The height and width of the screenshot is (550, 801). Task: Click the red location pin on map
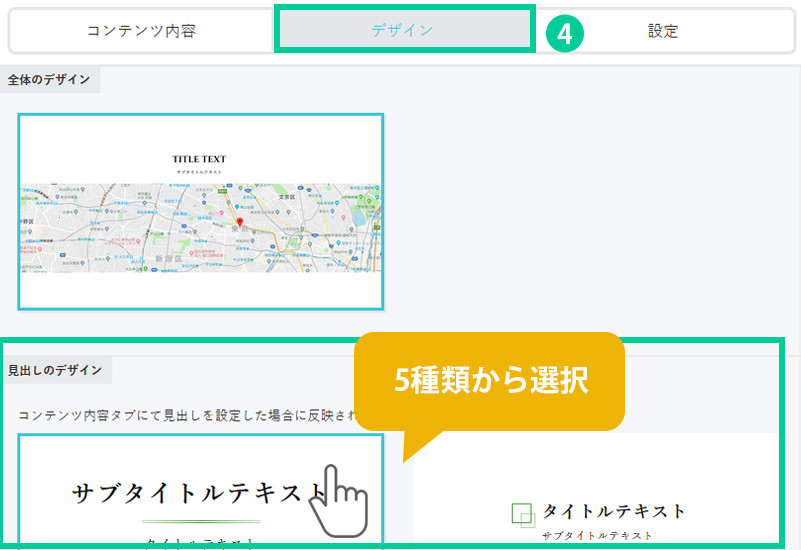pos(238,223)
